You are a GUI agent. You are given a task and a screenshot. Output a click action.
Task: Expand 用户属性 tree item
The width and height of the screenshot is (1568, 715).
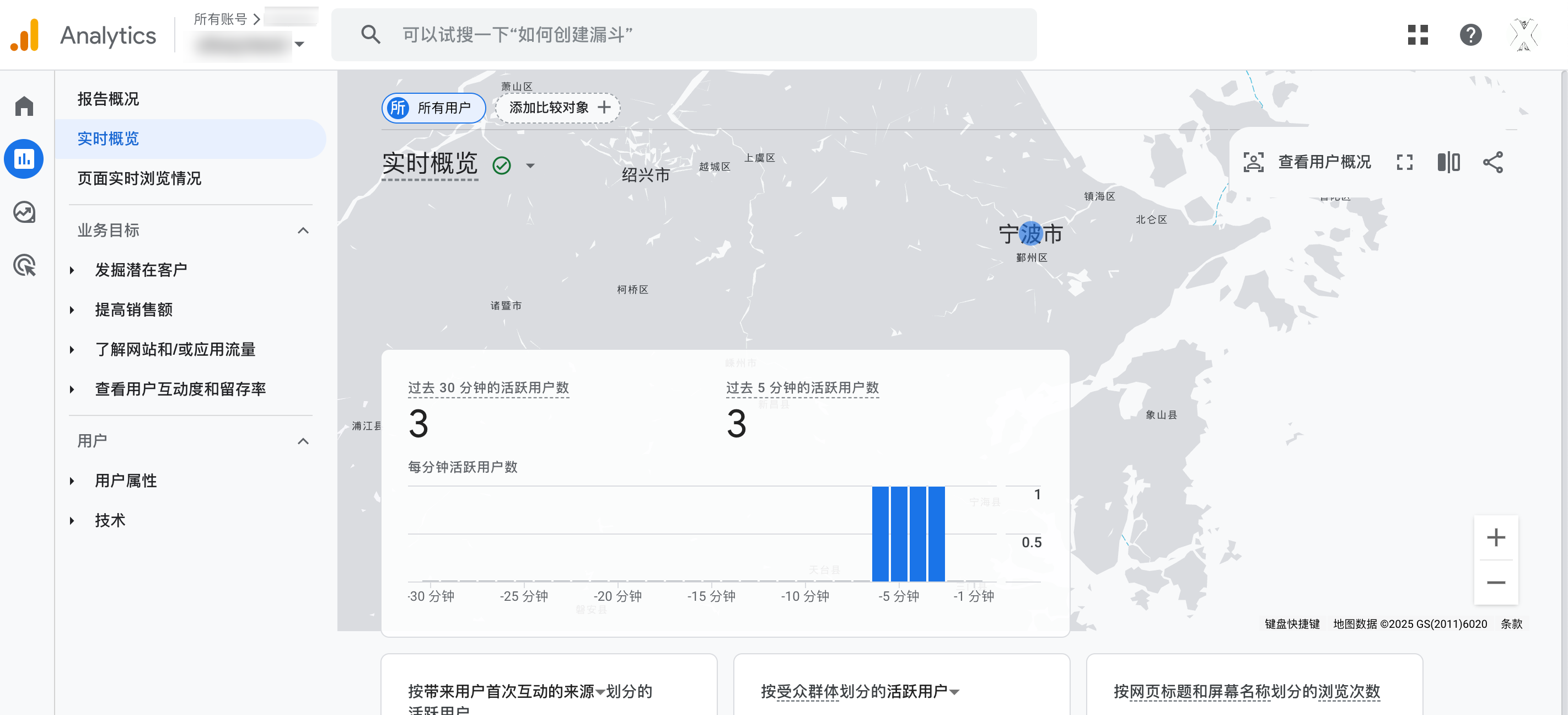click(x=72, y=481)
